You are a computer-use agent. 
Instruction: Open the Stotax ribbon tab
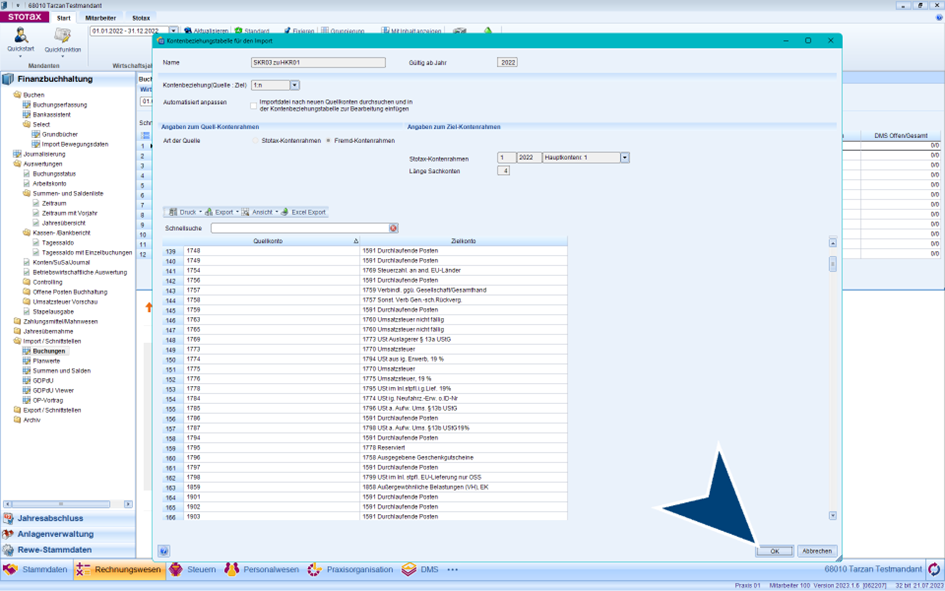(x=141, y=18)
